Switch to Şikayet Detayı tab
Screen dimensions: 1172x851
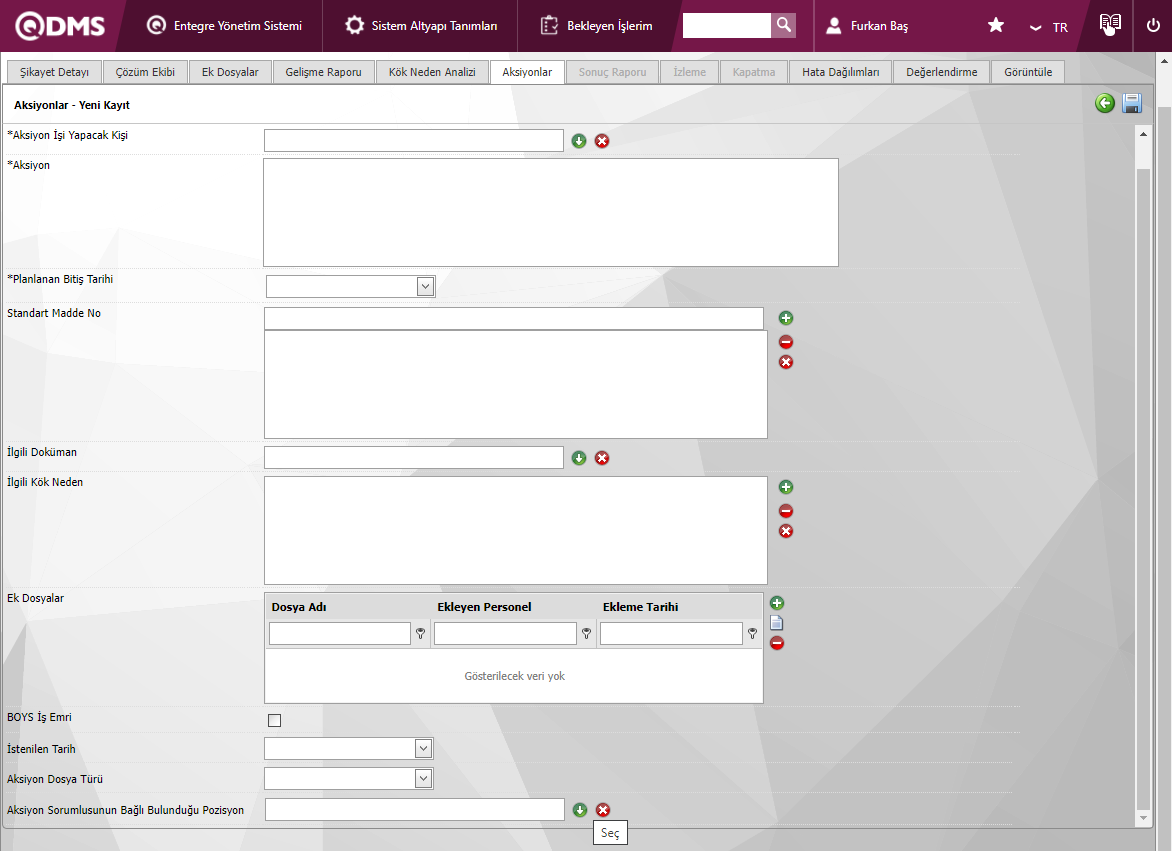click(x=54, y=72)
